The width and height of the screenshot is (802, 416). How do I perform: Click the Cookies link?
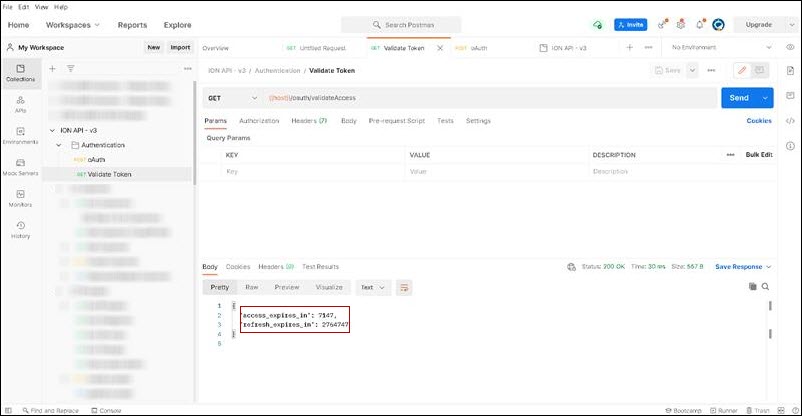(759, 121)
